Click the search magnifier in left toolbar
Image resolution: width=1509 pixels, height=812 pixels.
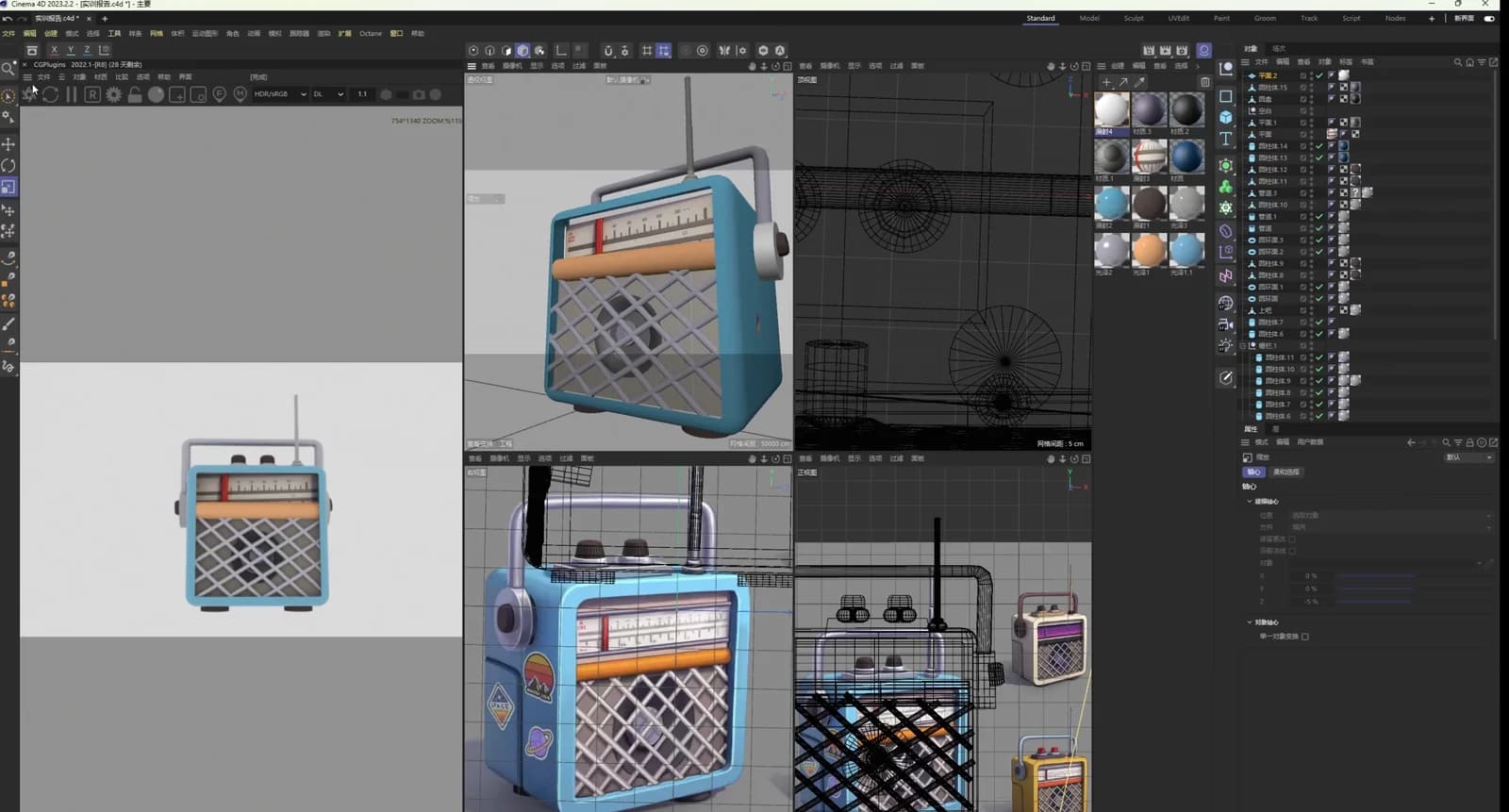pos(8,69)
